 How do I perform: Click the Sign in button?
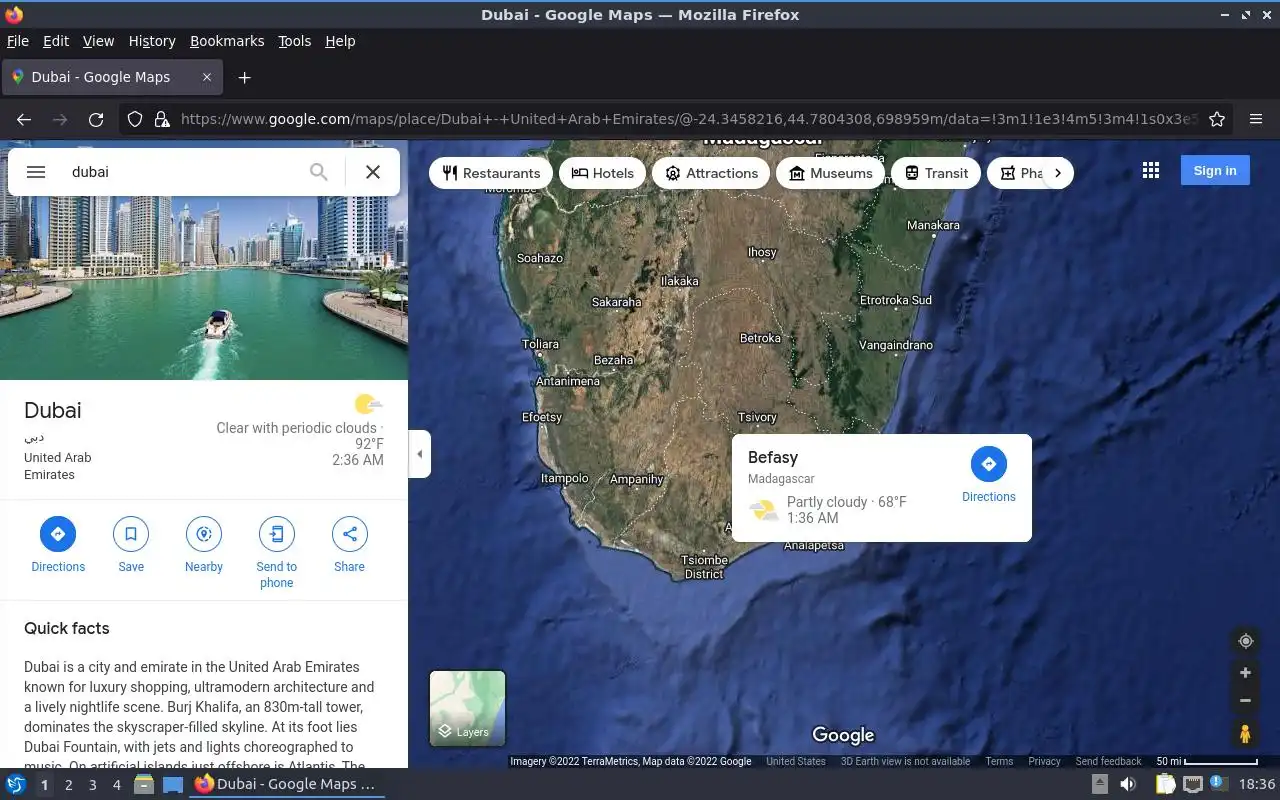coord(1215,171)
